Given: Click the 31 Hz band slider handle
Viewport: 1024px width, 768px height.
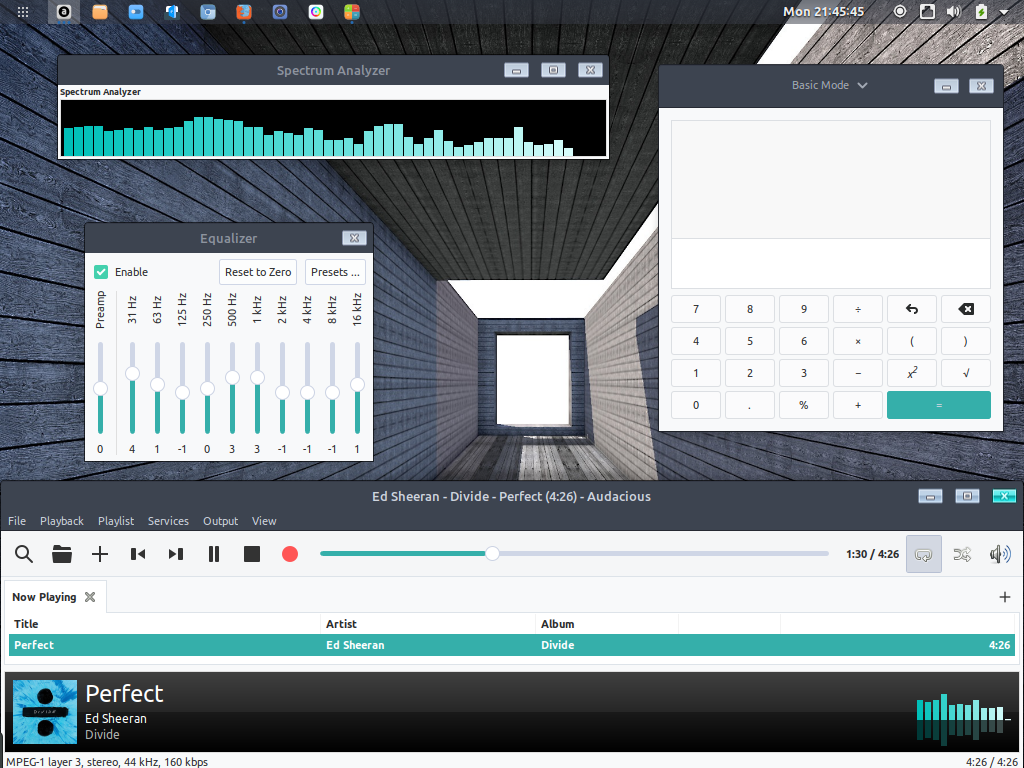Looking at the screenshot, I should point(132,374).
